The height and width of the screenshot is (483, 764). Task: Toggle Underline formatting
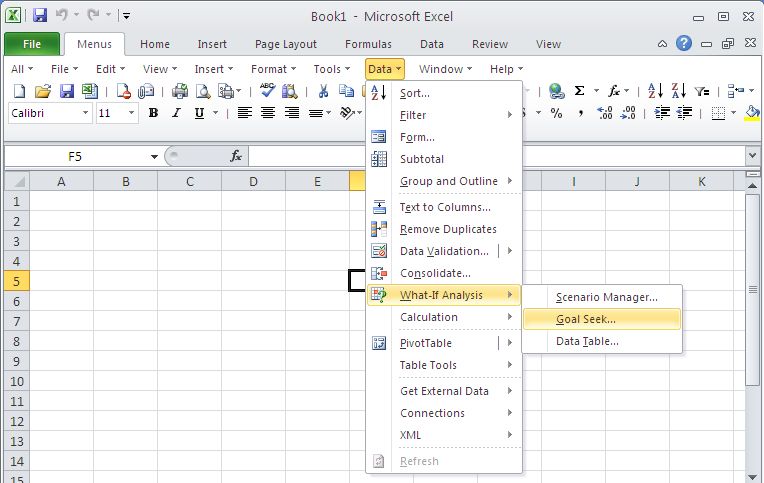click(x=199, y=114)
